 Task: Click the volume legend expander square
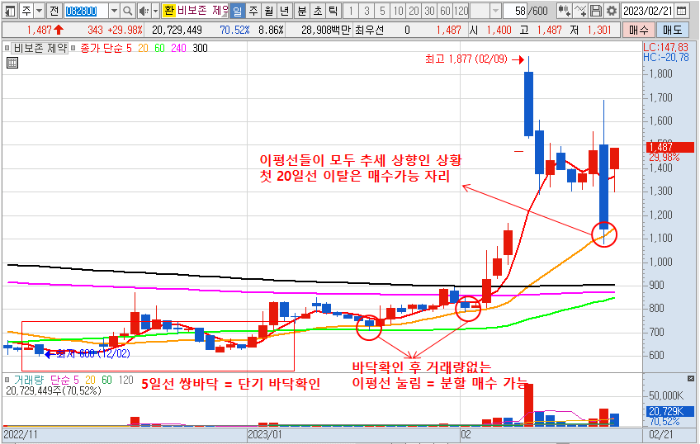(x=7, y=380)
